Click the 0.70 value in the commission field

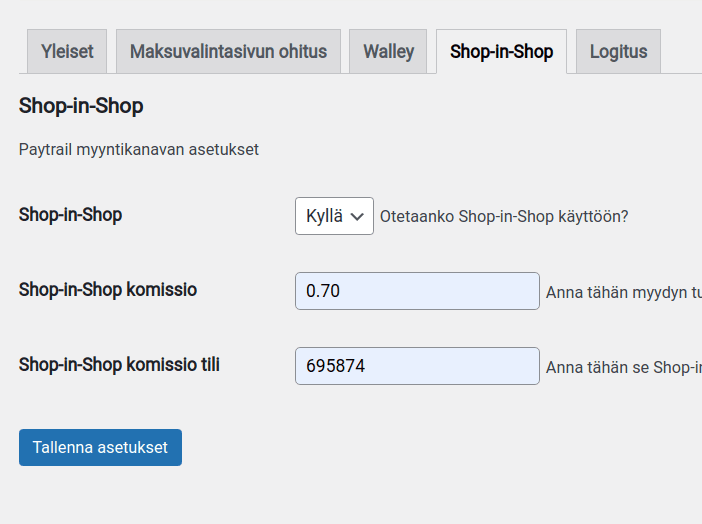(323, 291)
